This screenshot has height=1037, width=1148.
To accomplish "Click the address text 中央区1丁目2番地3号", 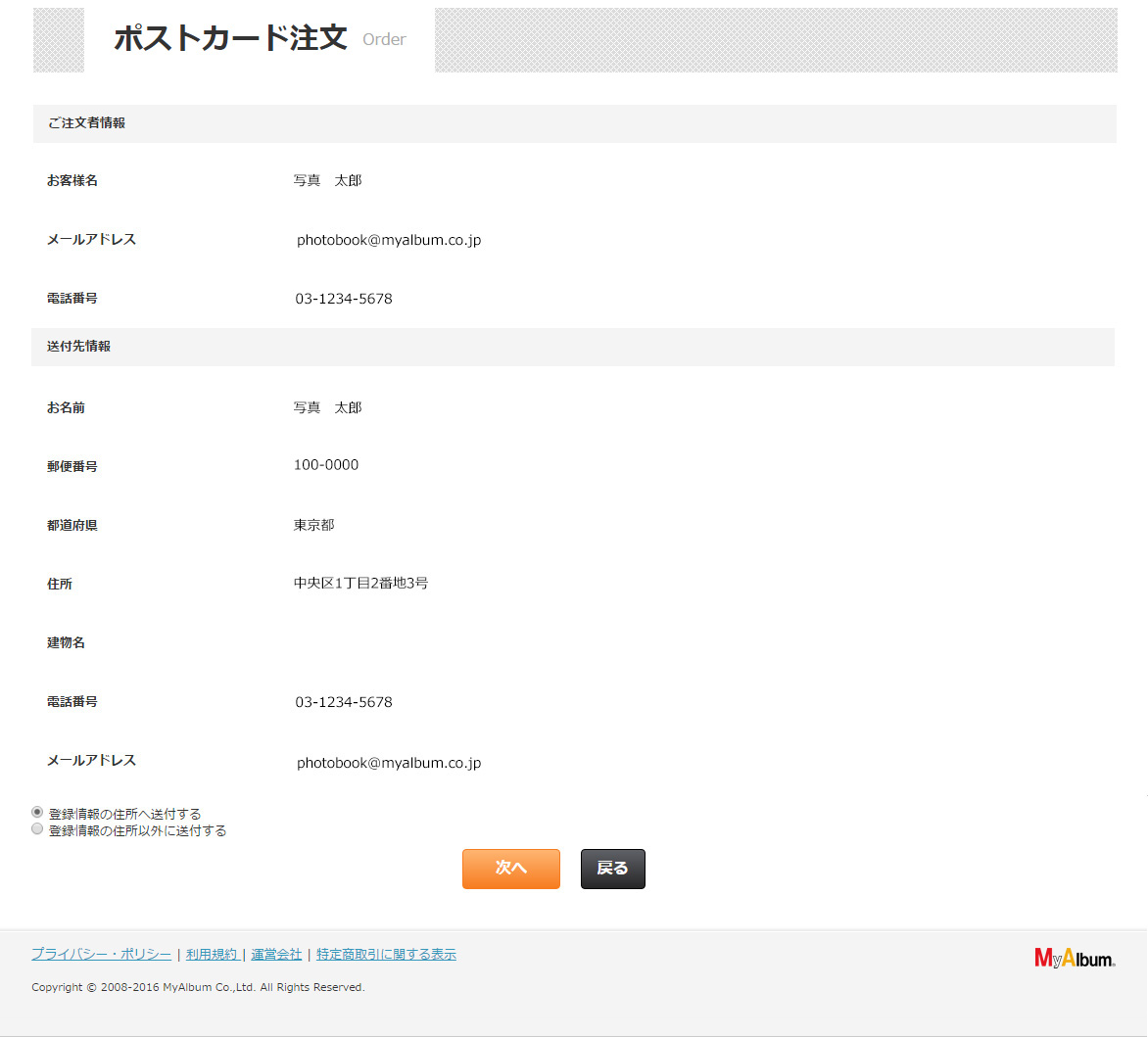I will click(360, 584).
